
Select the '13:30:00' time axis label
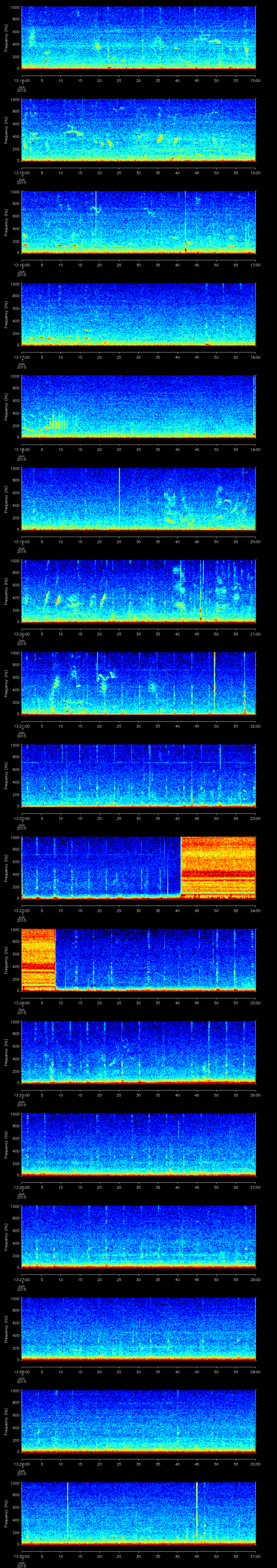coord(22,1556)
